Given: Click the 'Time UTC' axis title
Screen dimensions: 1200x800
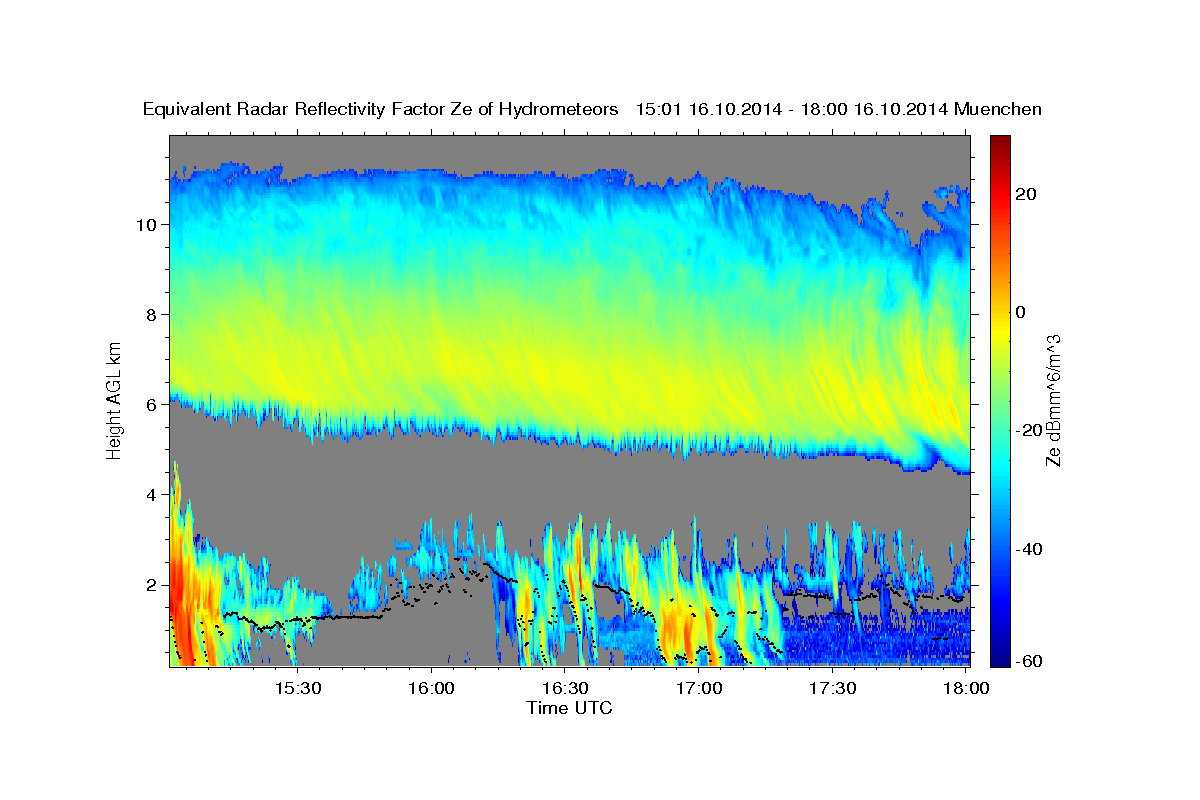Looking at the screenshot, I should point(569,708).
